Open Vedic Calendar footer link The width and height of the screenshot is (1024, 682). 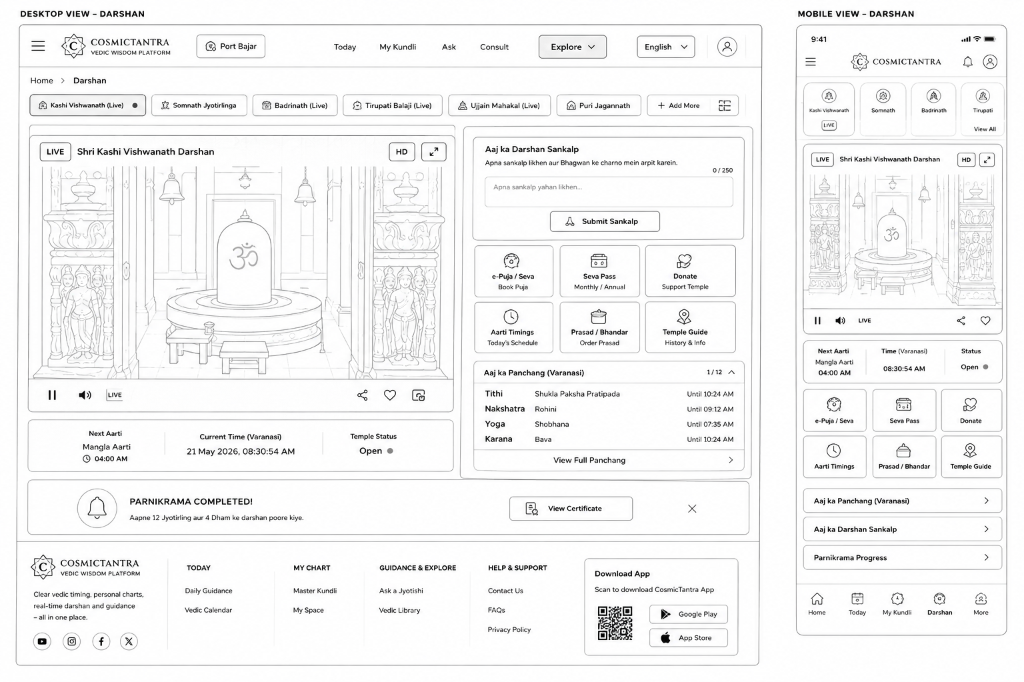pyautogui.click(x=208, y=610)
